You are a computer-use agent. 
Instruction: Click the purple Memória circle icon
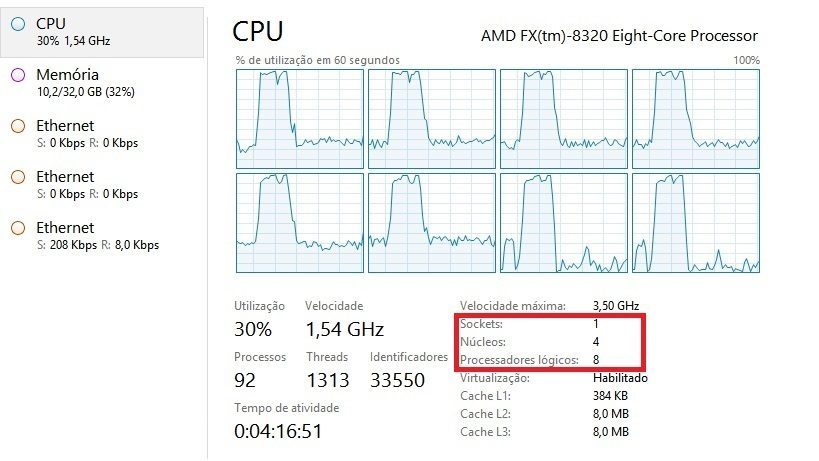18,75
